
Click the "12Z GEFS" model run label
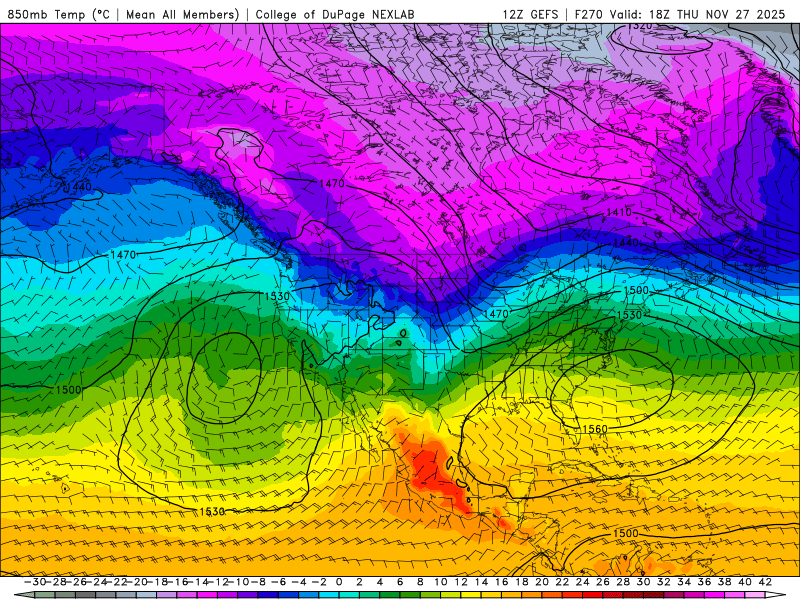530,14
